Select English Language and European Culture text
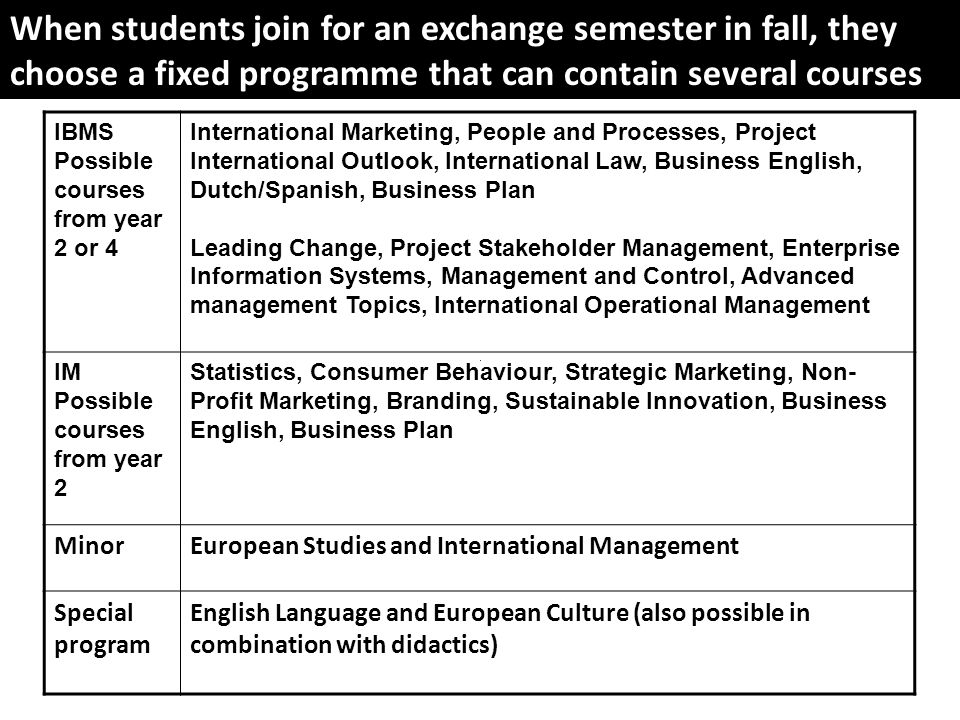 click(409, 613)
